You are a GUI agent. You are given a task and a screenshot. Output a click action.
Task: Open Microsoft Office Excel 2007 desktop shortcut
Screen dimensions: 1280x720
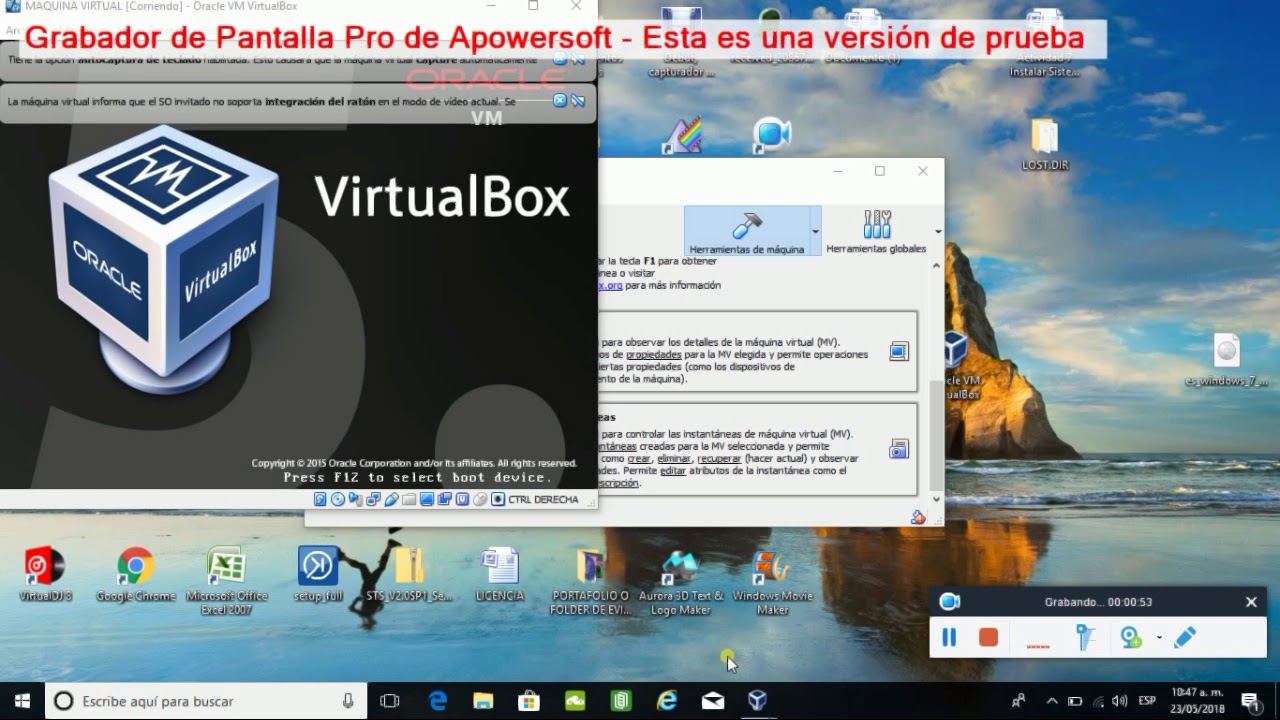[227, 581]
